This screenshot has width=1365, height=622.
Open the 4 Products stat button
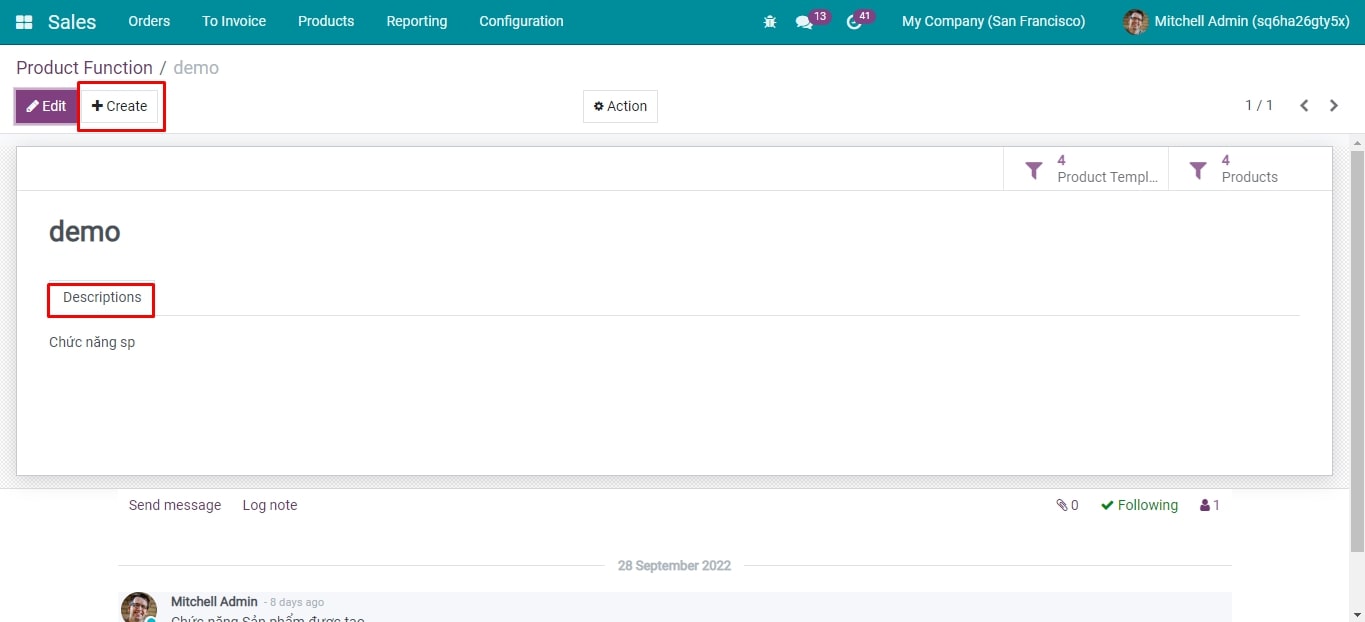coord(1249,169)
